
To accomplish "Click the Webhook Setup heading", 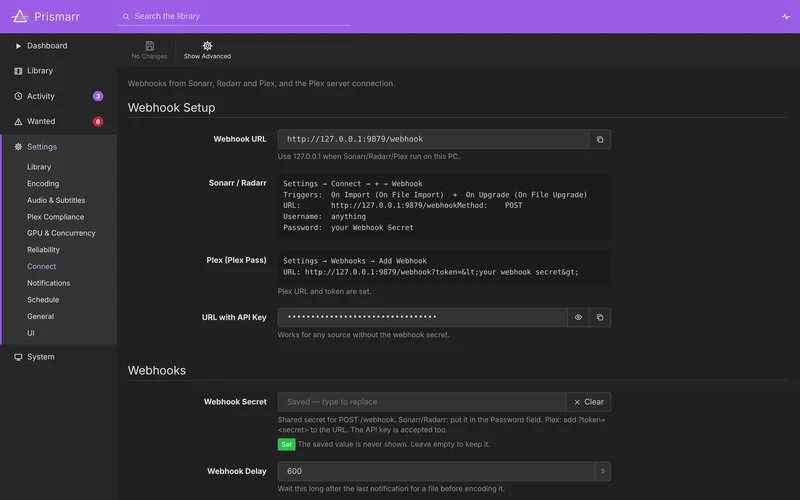I will [171, 108].
